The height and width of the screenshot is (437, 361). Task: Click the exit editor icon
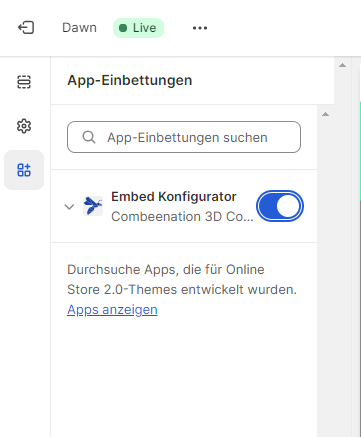26,28
